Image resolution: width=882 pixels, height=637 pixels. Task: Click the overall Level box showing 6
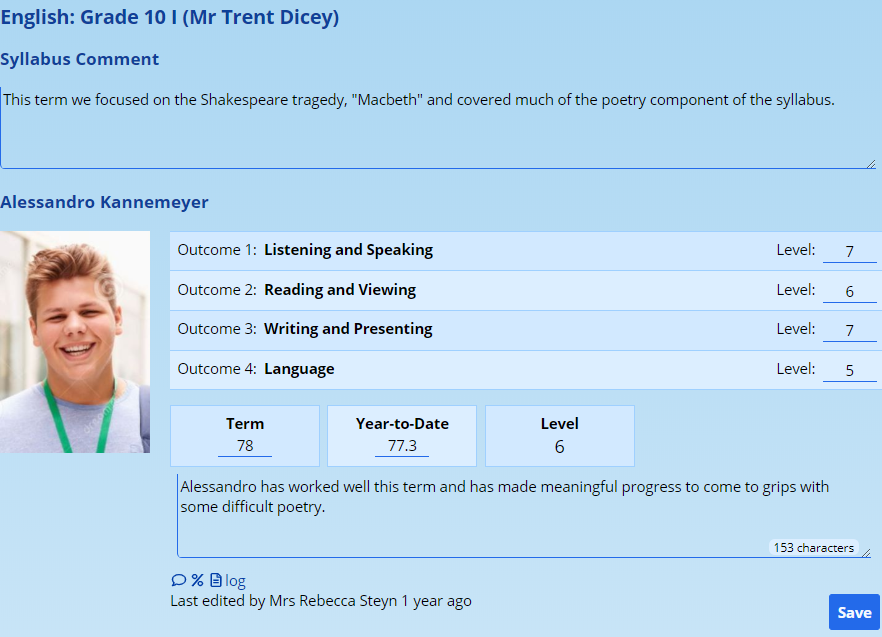click(x=559, y=436)
